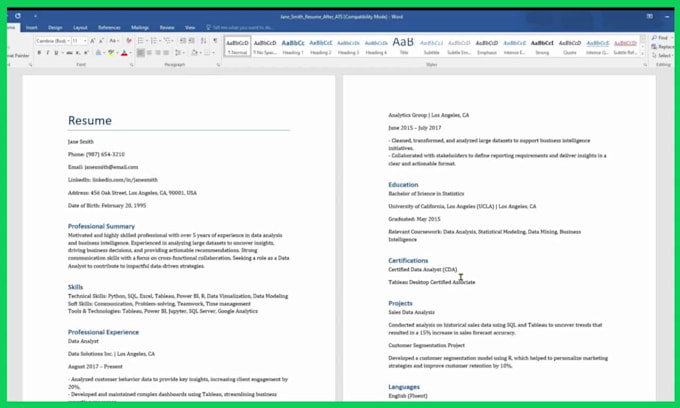
Task: Click the Shading paint bucket icon
Action: click(x=194, y=53)
